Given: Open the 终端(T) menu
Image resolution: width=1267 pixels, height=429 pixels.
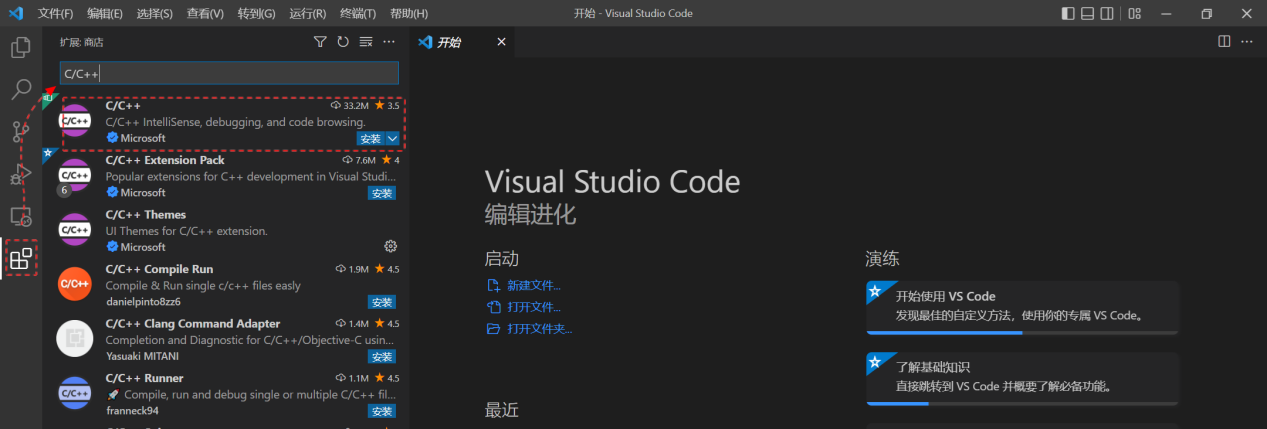Looking at the screenshot, I should (357, 14).
